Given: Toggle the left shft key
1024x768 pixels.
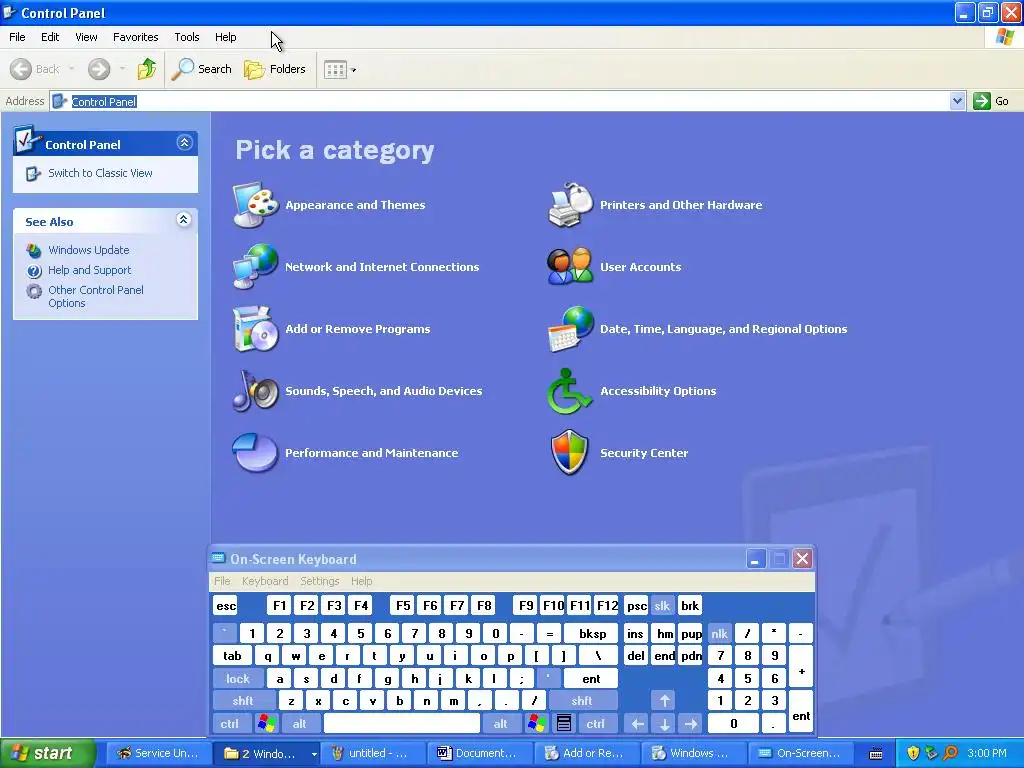Looking at the screenshot, I should pyautogui.click(x=244, y=701).
